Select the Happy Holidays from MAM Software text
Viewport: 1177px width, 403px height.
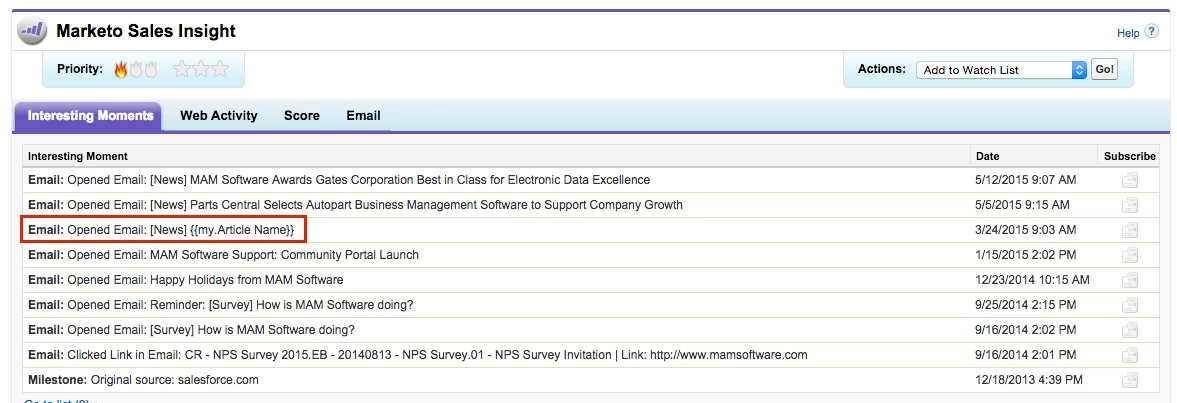pos(185,280)
